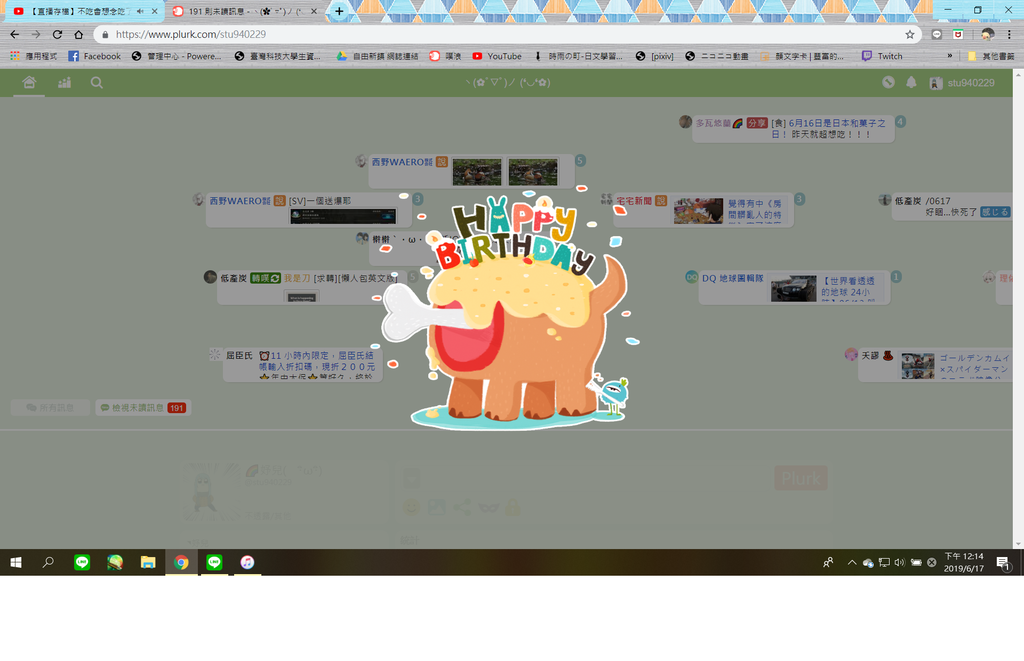Image resolution: width=1024 pixels, height=661 pixels.
Task: Show hidden tray icons chevron
Action: 852,562
